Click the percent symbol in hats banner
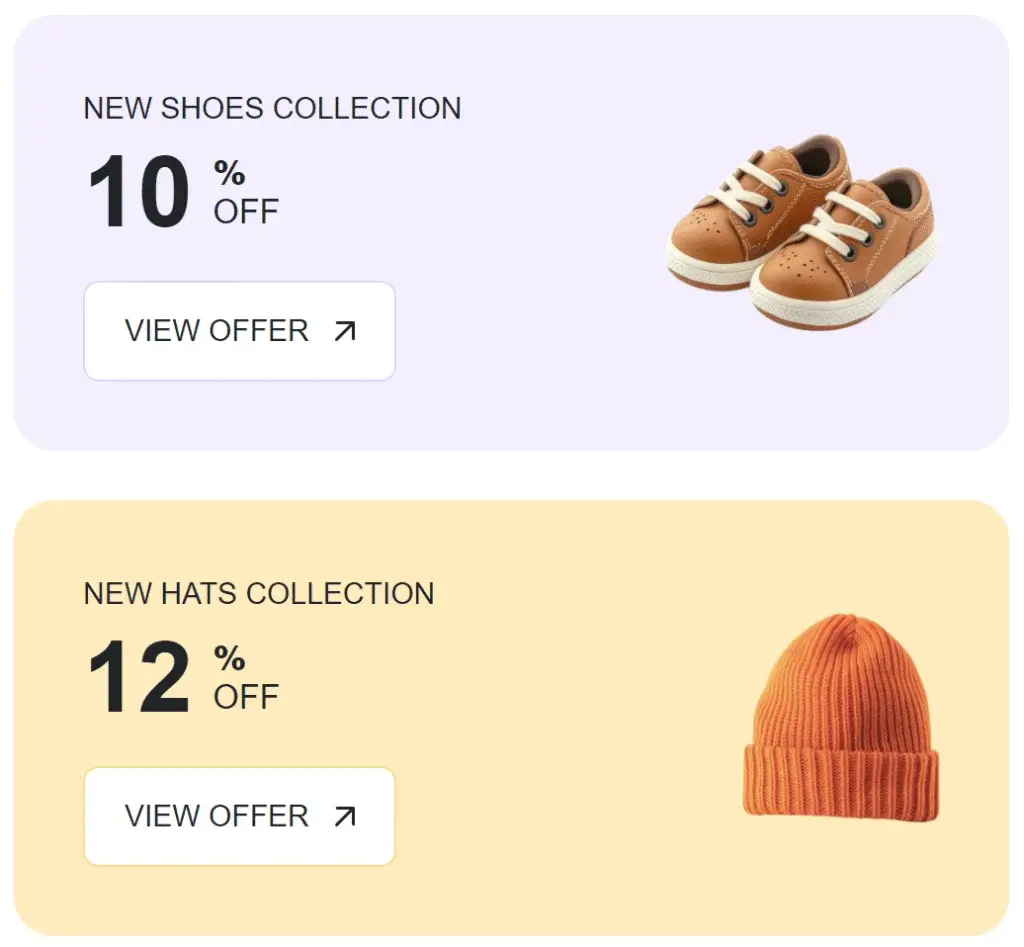 (229, 658)
